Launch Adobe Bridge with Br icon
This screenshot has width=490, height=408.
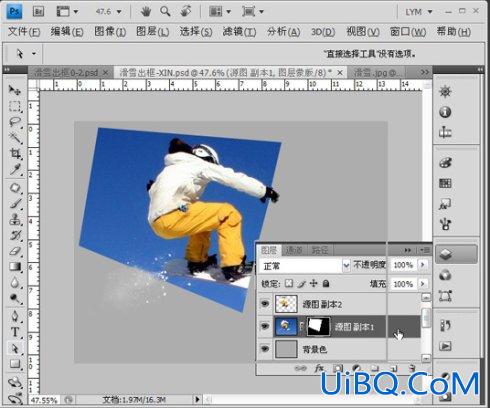click(38, 11)
